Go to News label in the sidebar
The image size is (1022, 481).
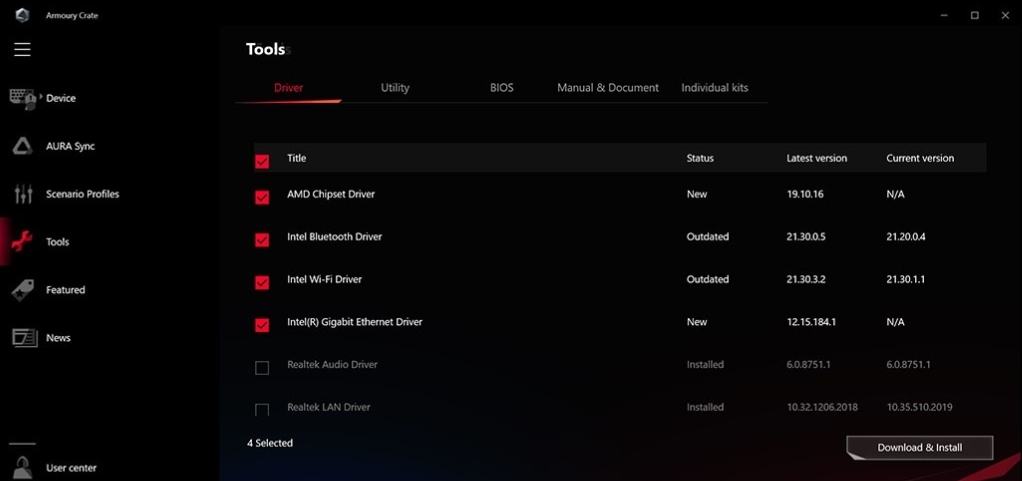[x=58, y=338]
